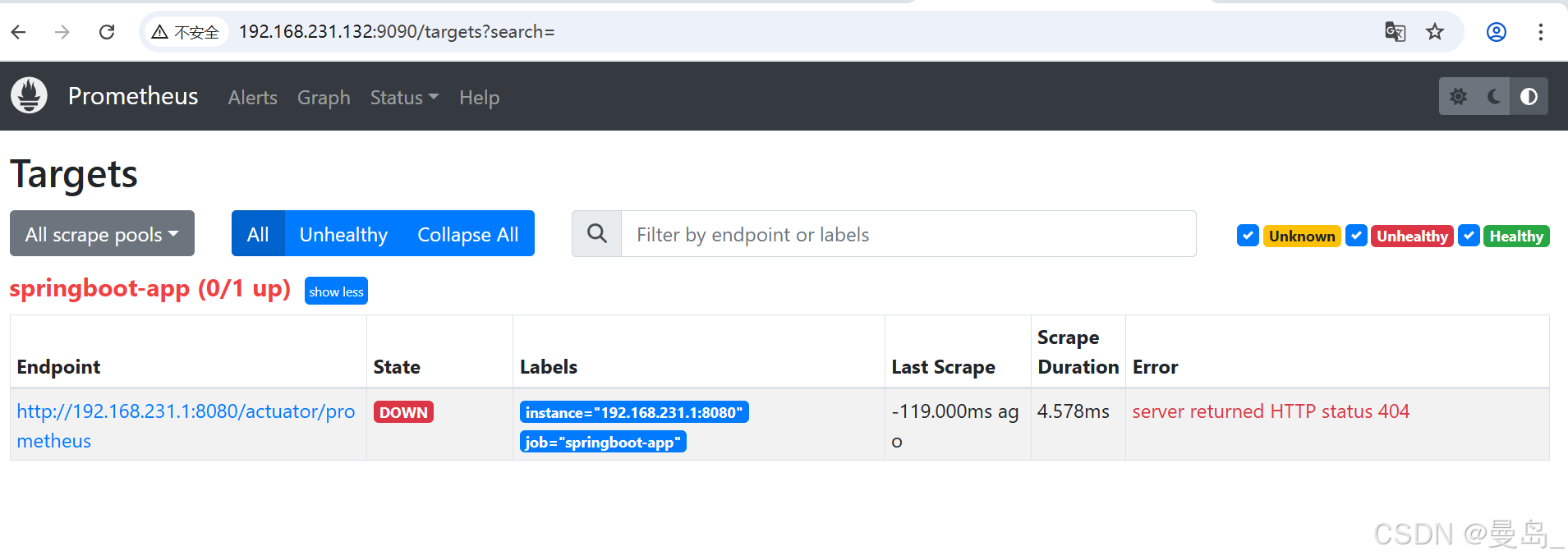Select the All targets filter button
1568x560 pixels.
point(258,234)
